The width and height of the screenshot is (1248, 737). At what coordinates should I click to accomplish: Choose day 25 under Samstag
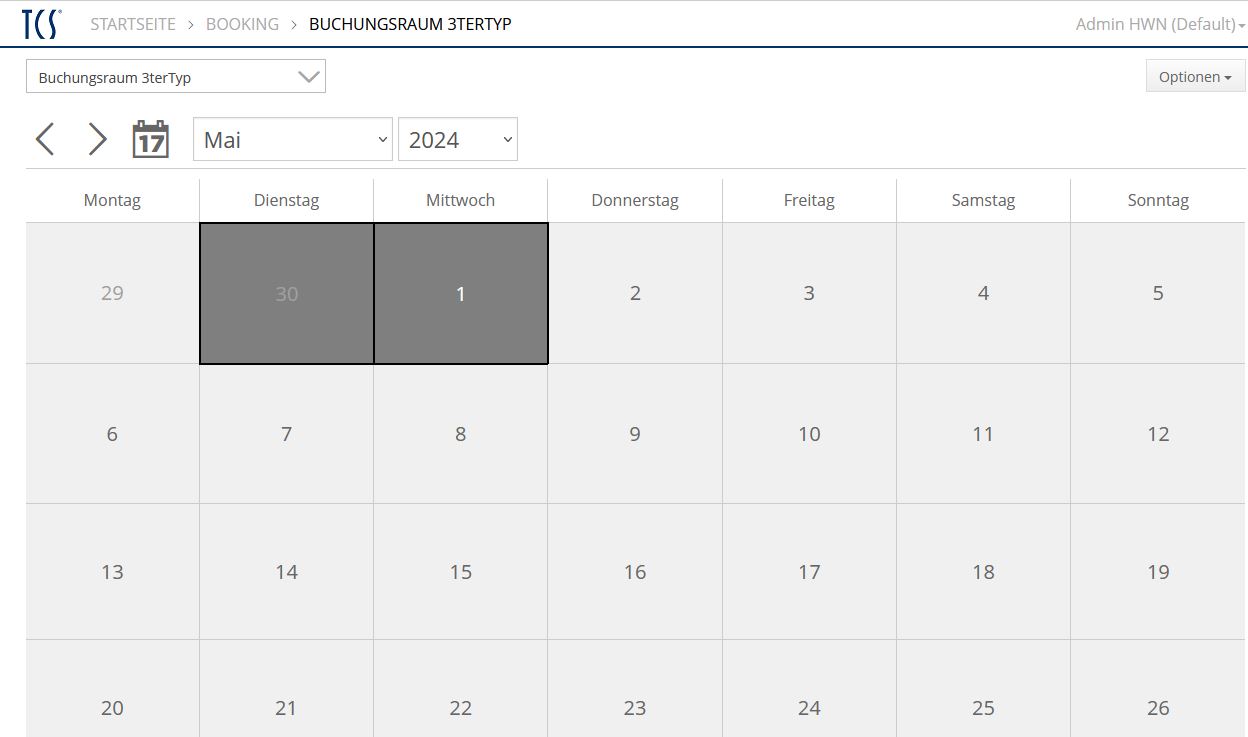pos(983,707)
